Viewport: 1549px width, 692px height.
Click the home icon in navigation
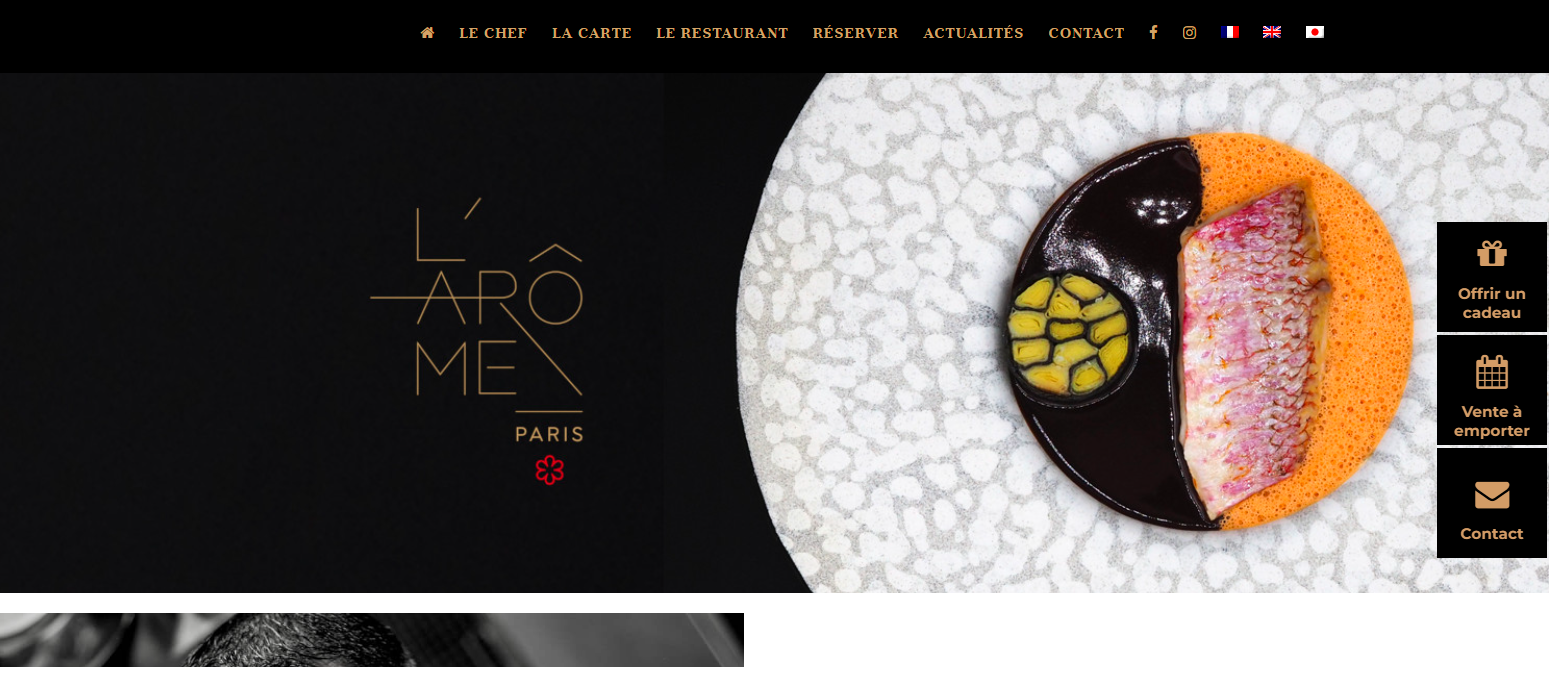[x=427, y=33]
